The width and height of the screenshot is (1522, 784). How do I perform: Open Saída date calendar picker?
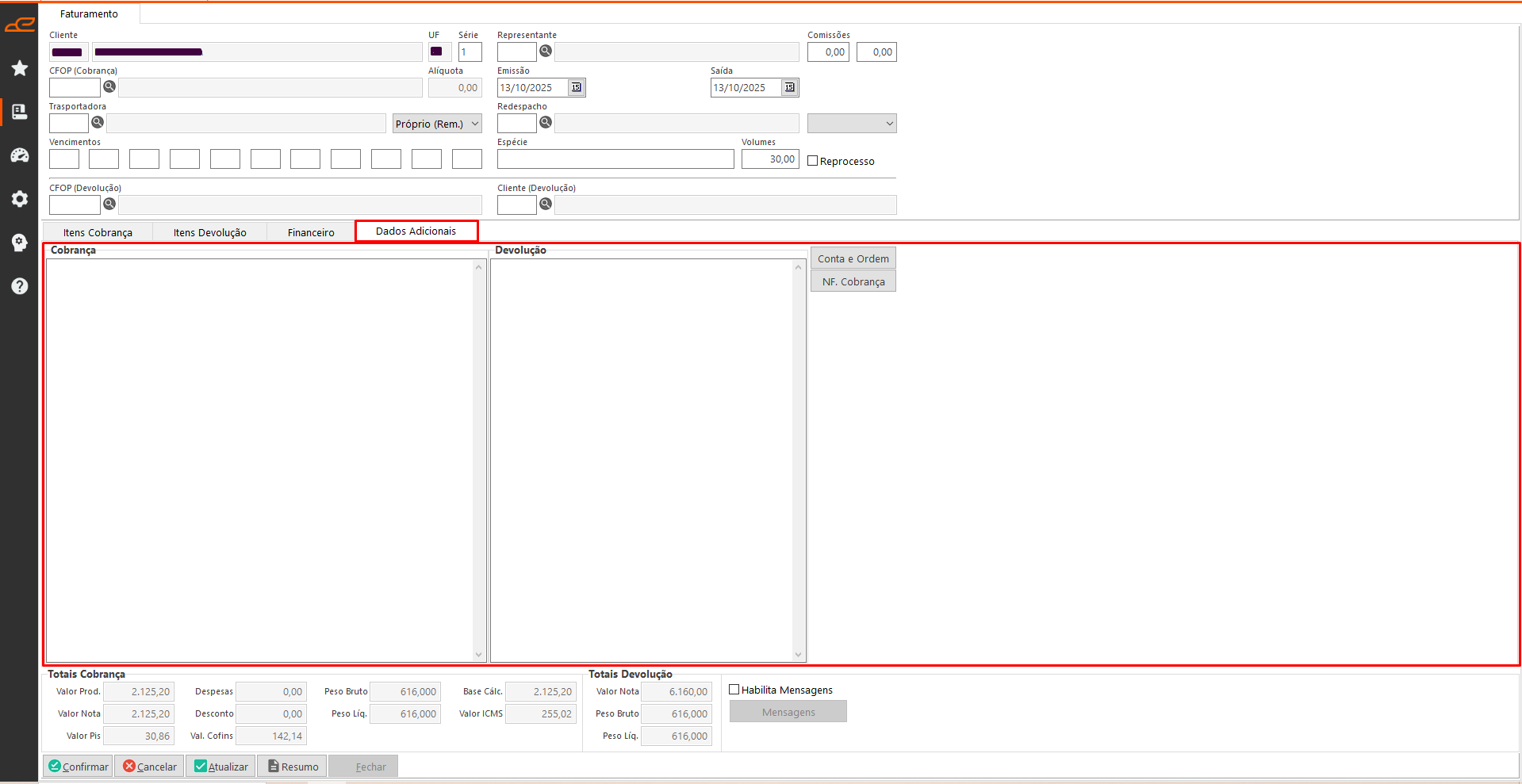(789, 87)
